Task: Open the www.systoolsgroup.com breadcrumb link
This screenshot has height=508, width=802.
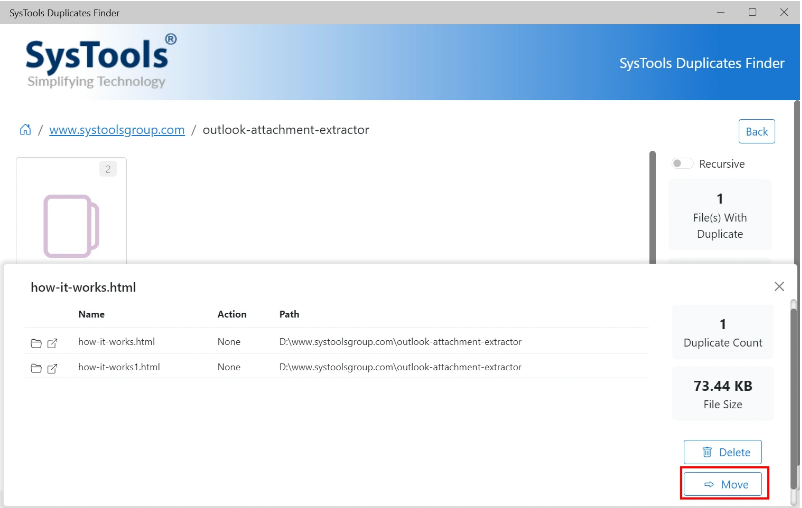Action: coord(117,130)
